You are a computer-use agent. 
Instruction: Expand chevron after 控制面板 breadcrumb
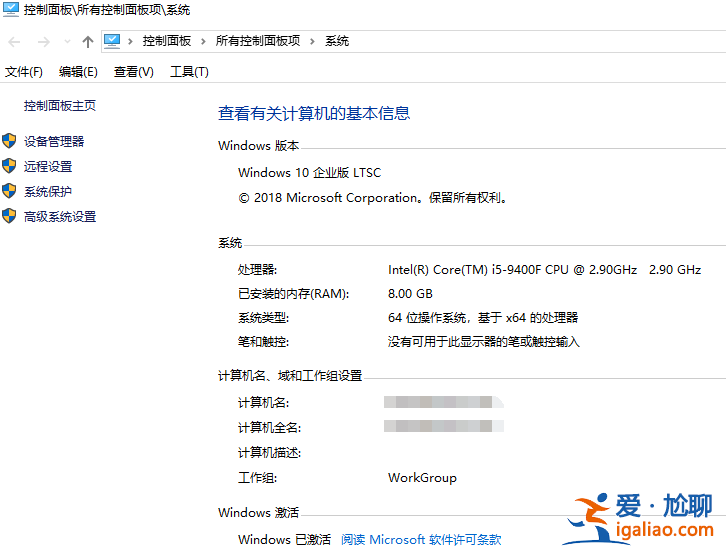pyautogui.click(x=203, y=42)
